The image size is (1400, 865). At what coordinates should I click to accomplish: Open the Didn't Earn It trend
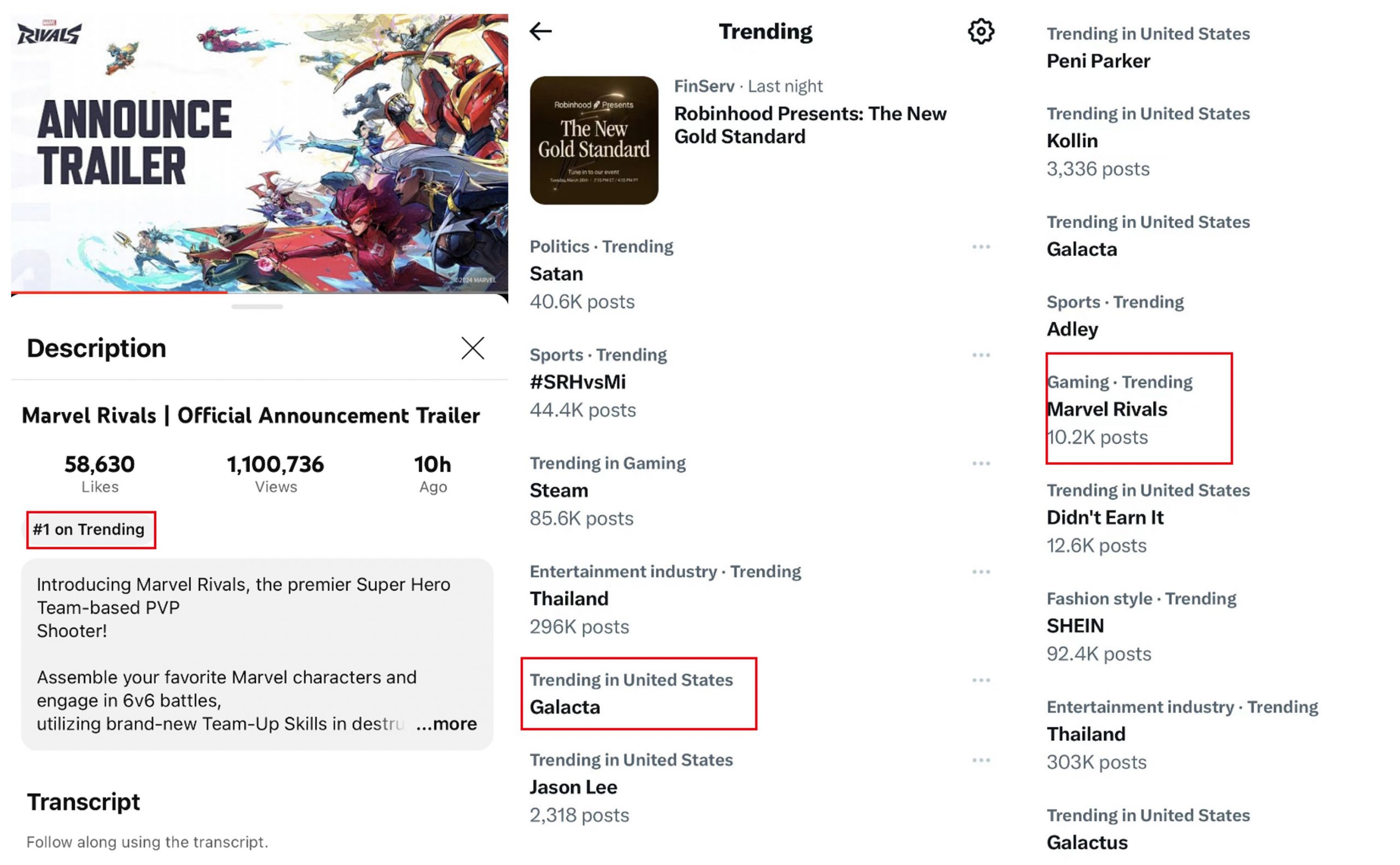tap(1105, 517)
